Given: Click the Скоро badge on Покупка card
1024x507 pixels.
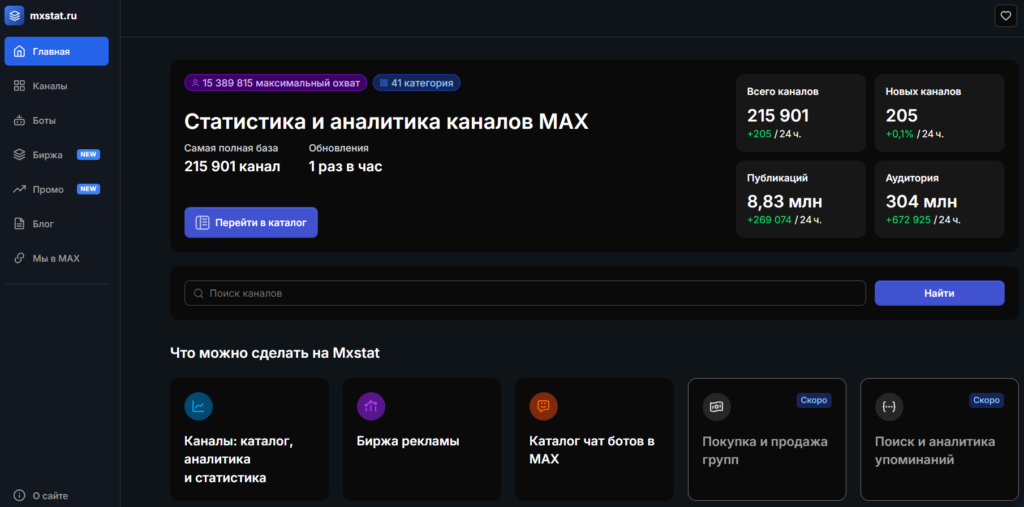Looking at the screenshot, I should [x=814, y=400].
